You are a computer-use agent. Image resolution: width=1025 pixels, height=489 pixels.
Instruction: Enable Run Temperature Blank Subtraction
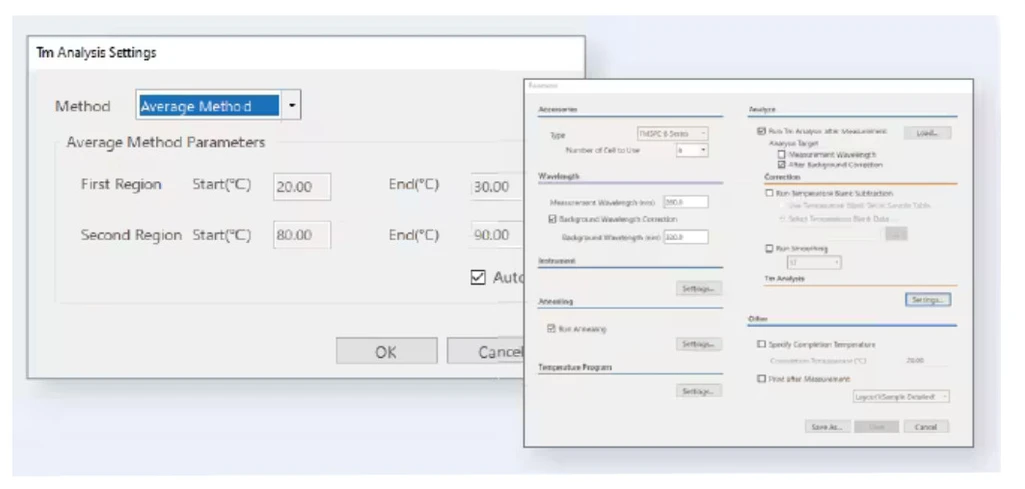coord(768,193)
